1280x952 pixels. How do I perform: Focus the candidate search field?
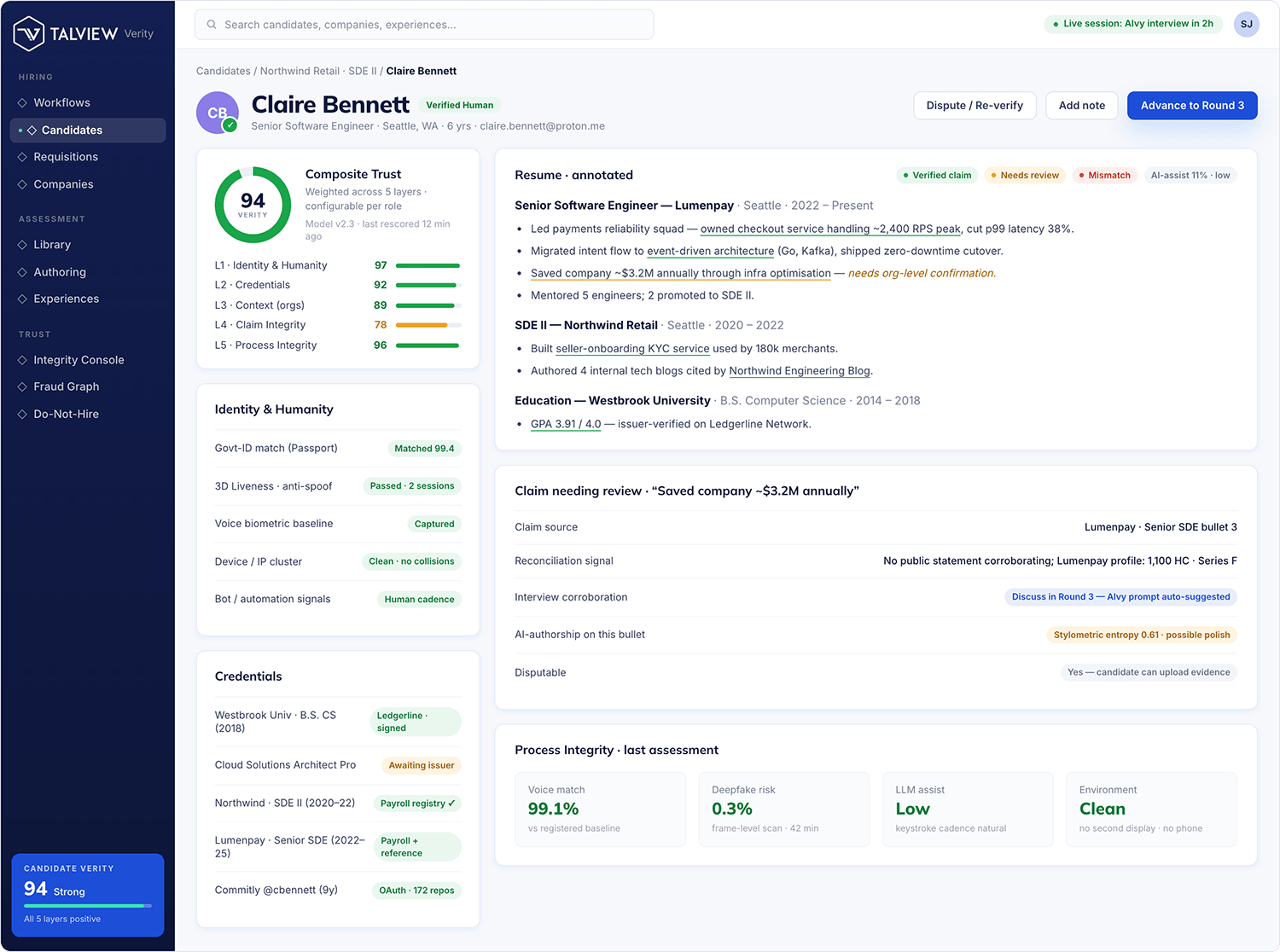[424, 25]
